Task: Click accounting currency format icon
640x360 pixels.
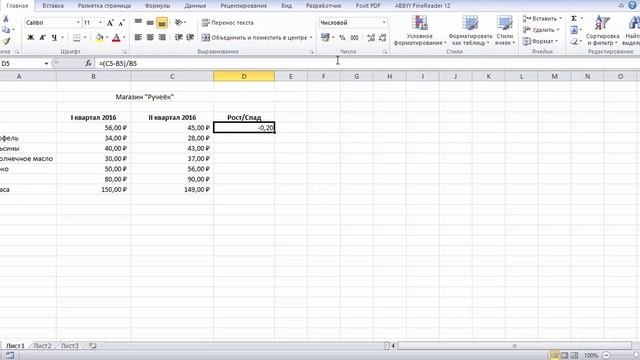Action: (325, 38)
